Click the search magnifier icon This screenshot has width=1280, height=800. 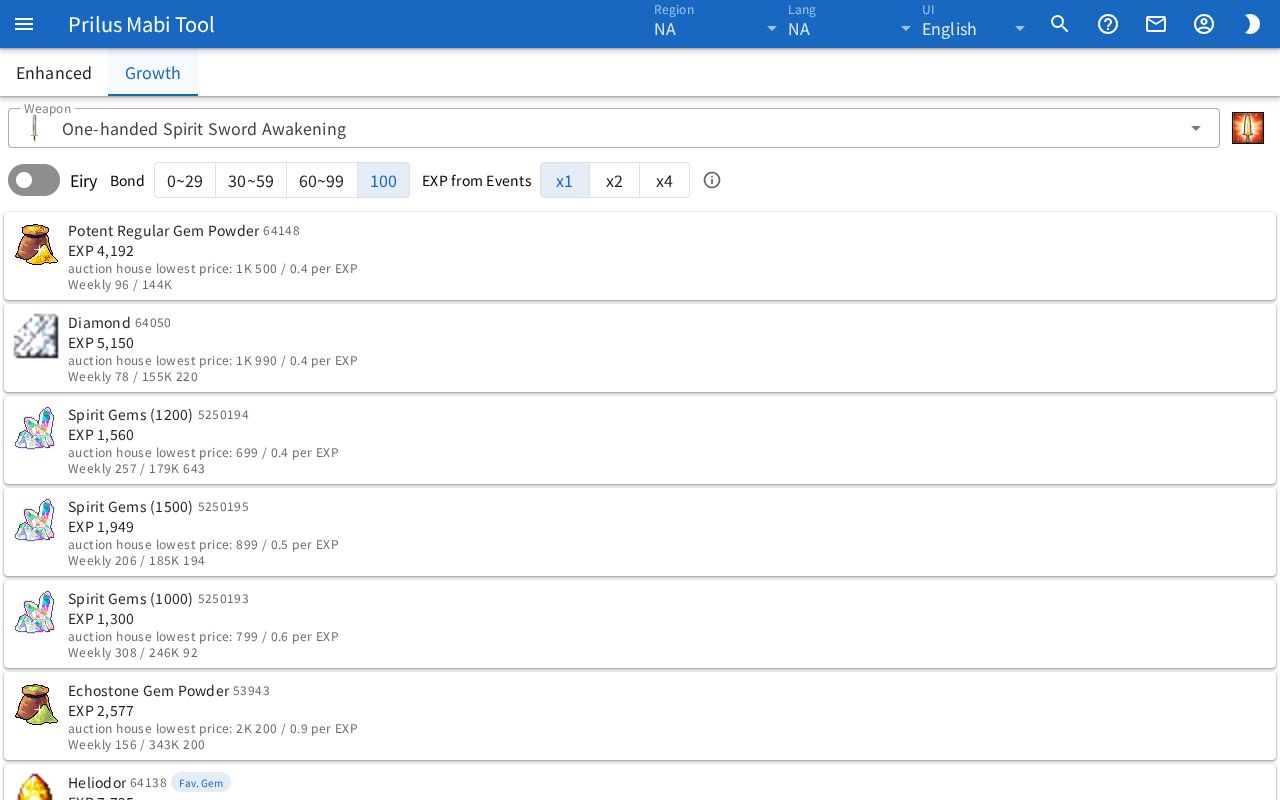(1060, 24)
